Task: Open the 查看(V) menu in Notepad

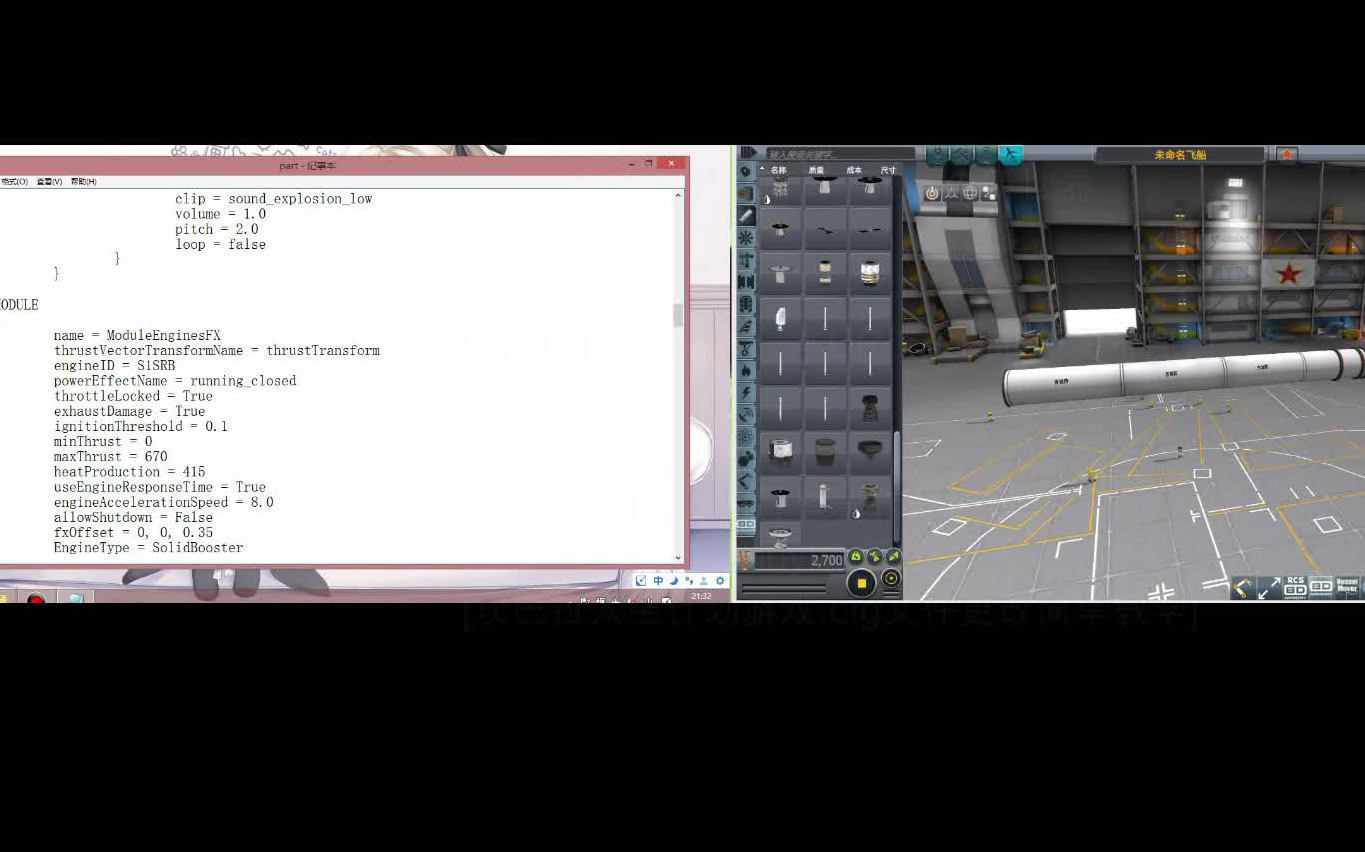Action: point(49,182)
